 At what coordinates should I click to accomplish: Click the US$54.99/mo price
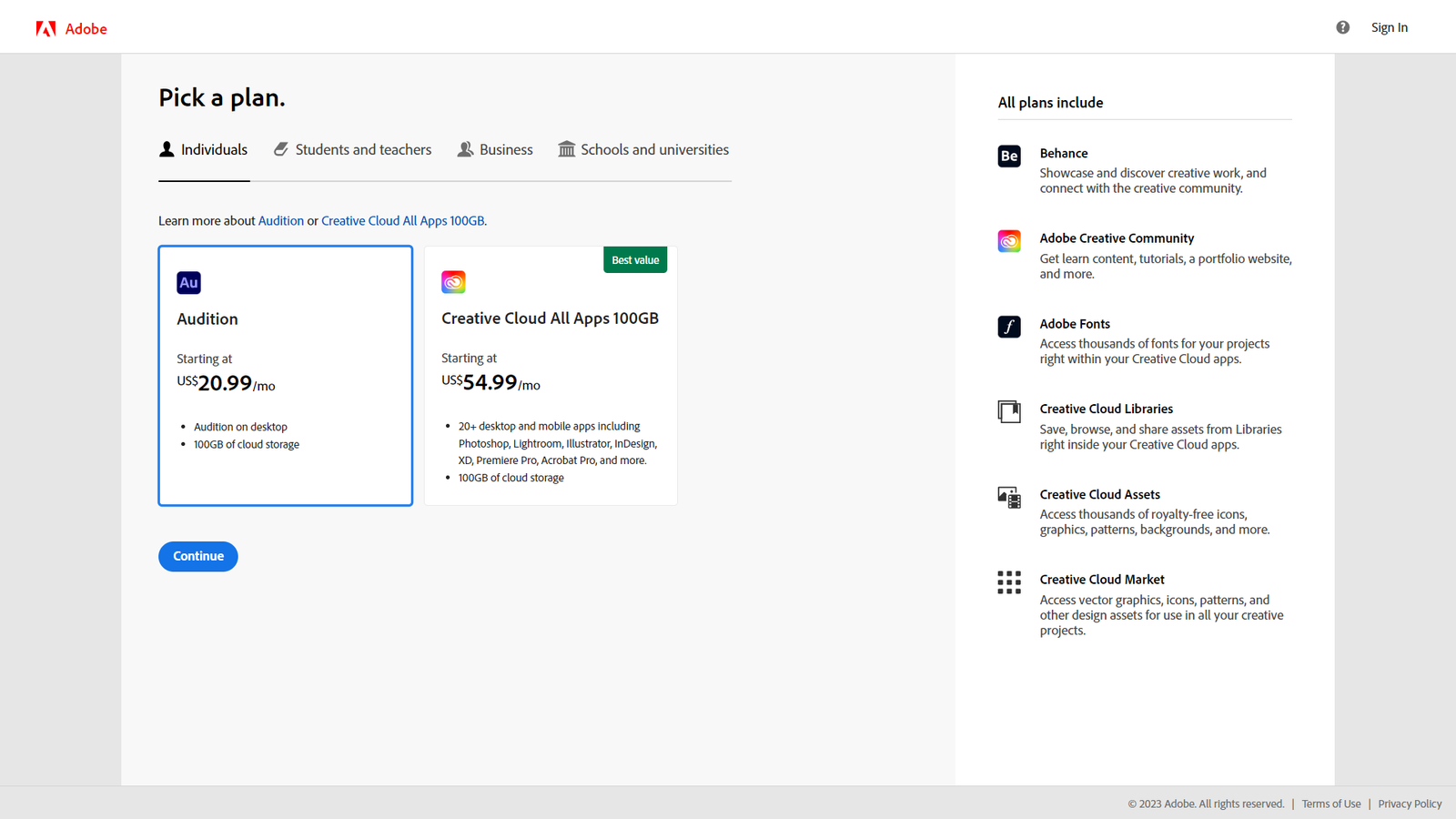click(x=490, y=382)
